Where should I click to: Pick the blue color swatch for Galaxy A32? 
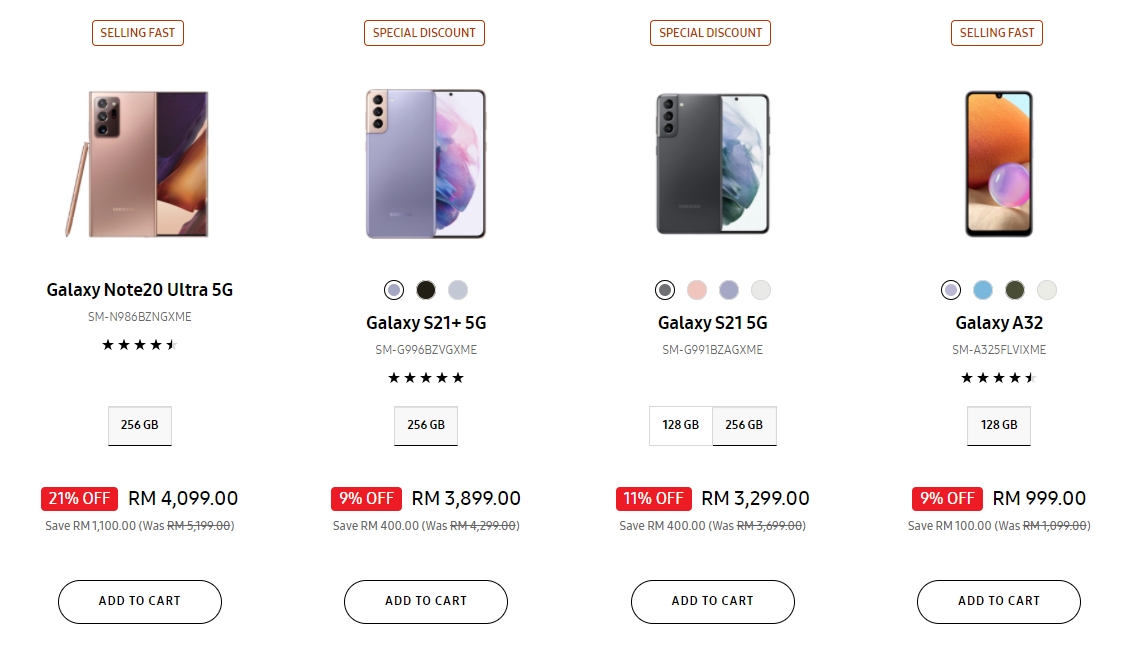[x=982, y=289]
